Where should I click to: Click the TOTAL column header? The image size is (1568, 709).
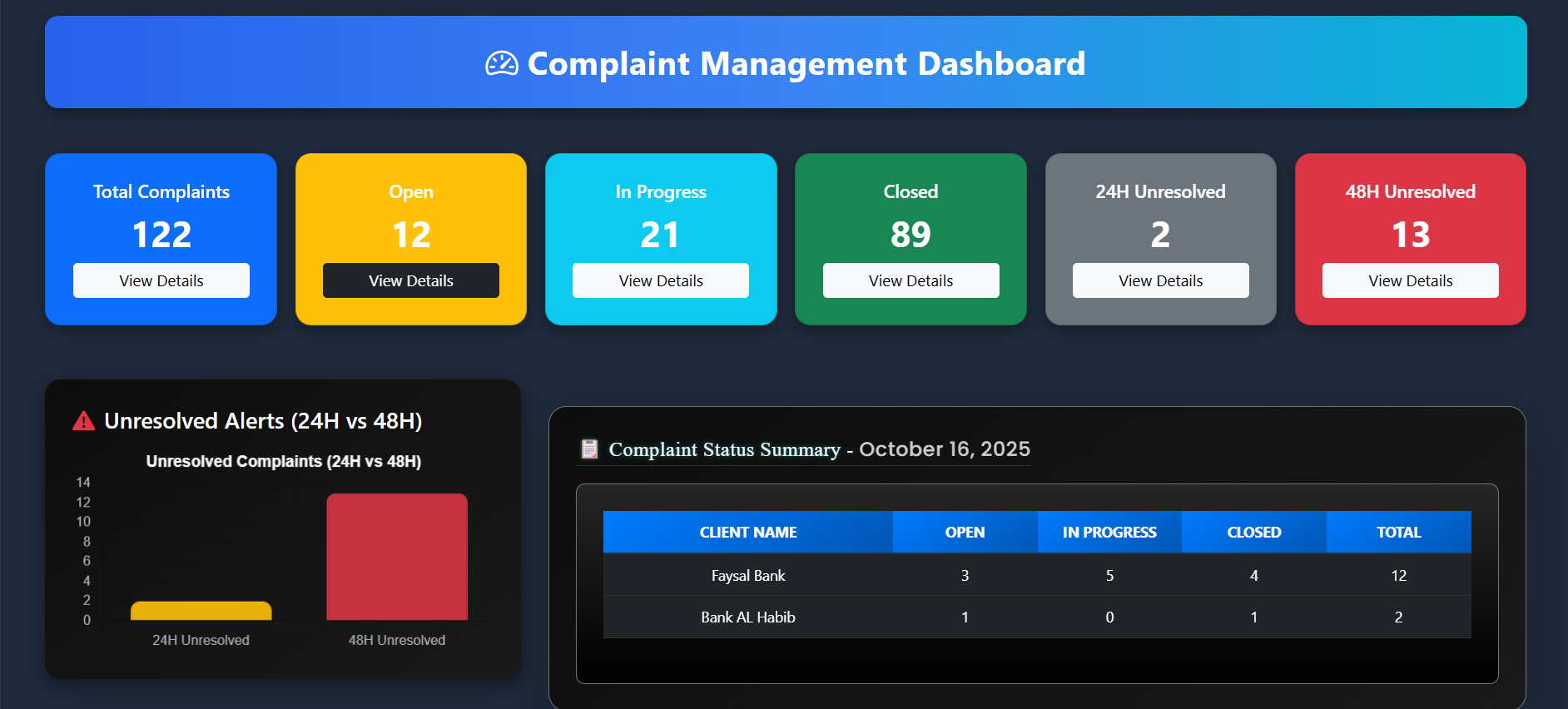1399,532
